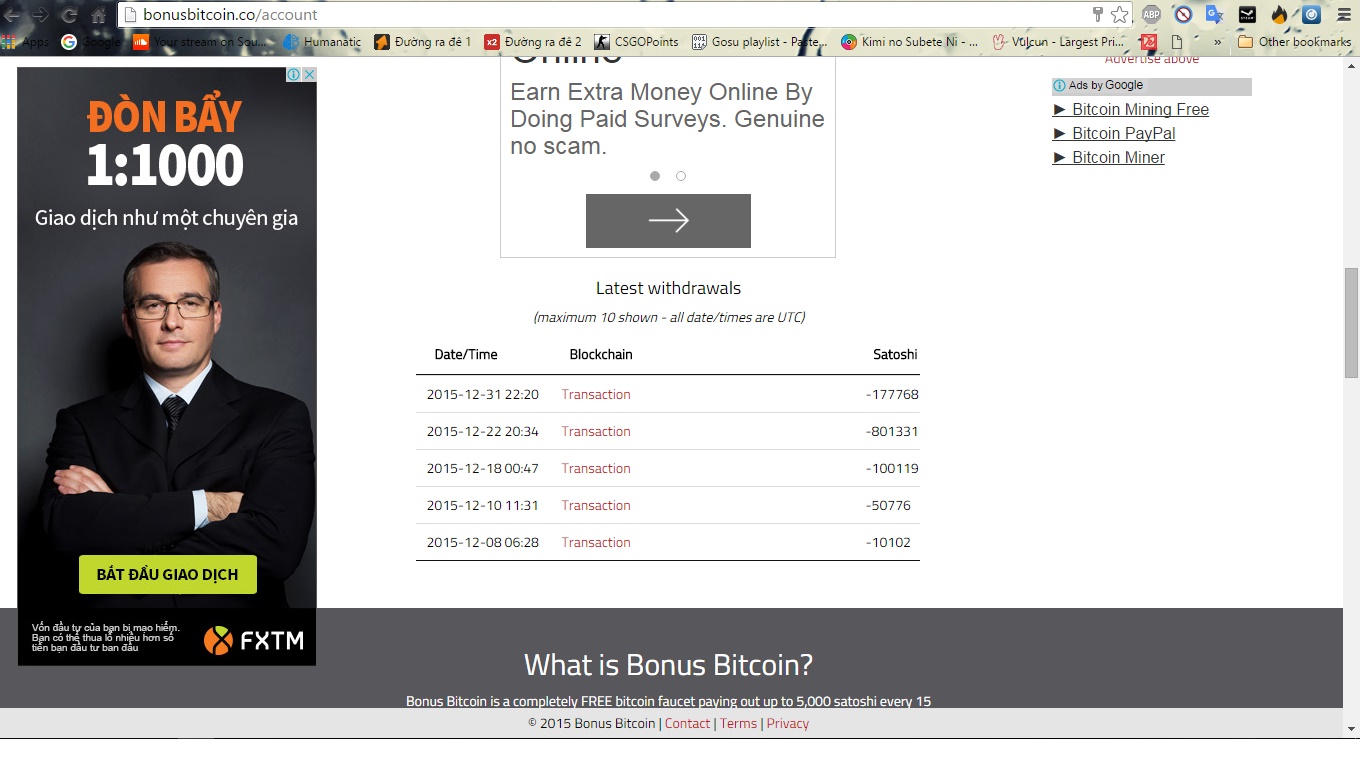Open AdChoices info icon on FXTM ad
The width and height of the screenshot is (1366, 768).
[x=294, y=75]
